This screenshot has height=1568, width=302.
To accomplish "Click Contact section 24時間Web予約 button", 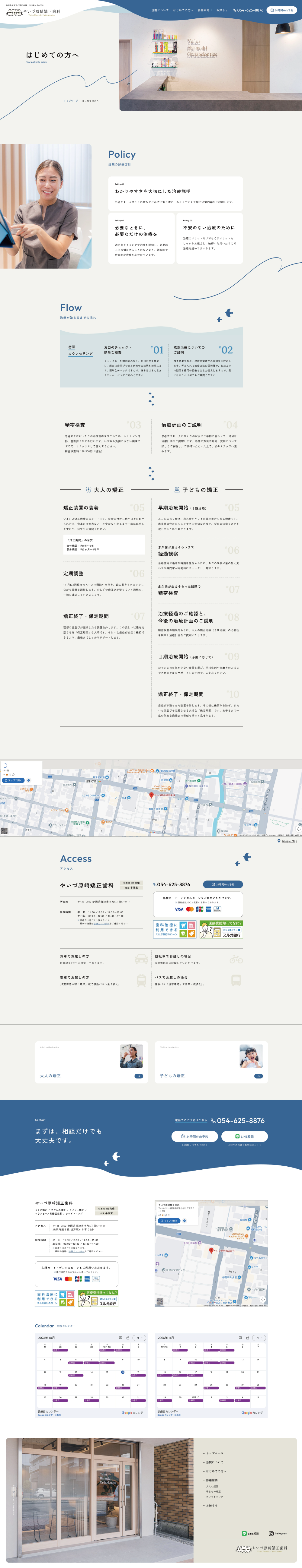I will pos(194,1136).
